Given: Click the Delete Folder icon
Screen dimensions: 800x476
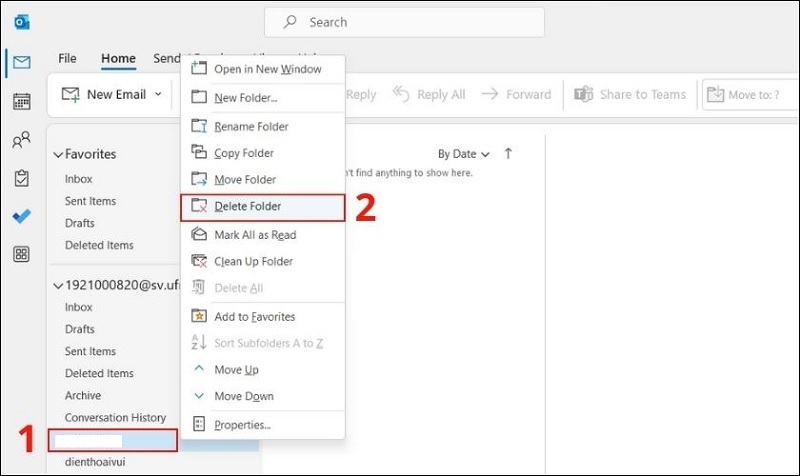Looking at the screenshot, I should click(198, 206).
